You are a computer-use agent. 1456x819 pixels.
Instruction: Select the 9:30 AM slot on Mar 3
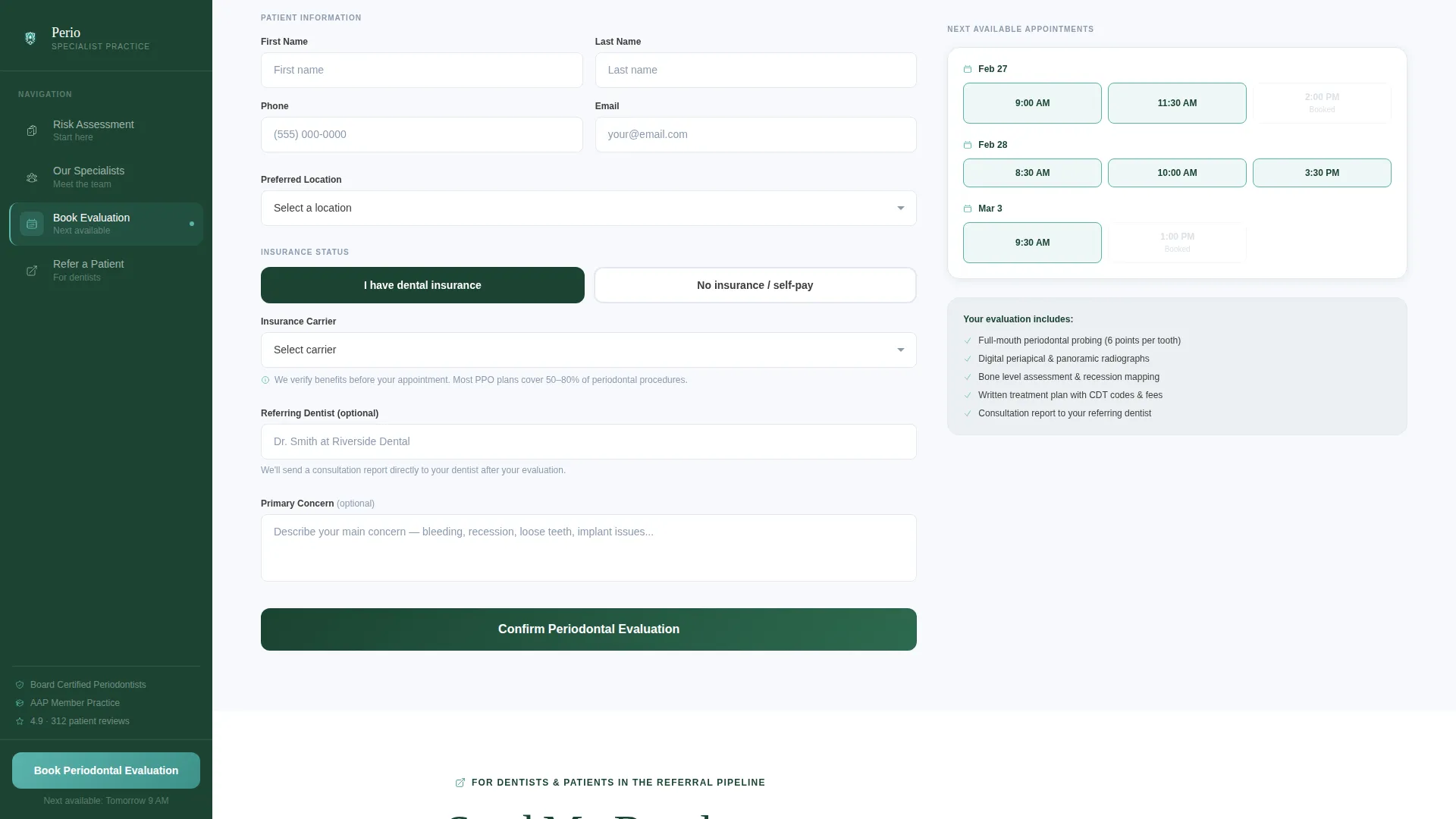1032,243
